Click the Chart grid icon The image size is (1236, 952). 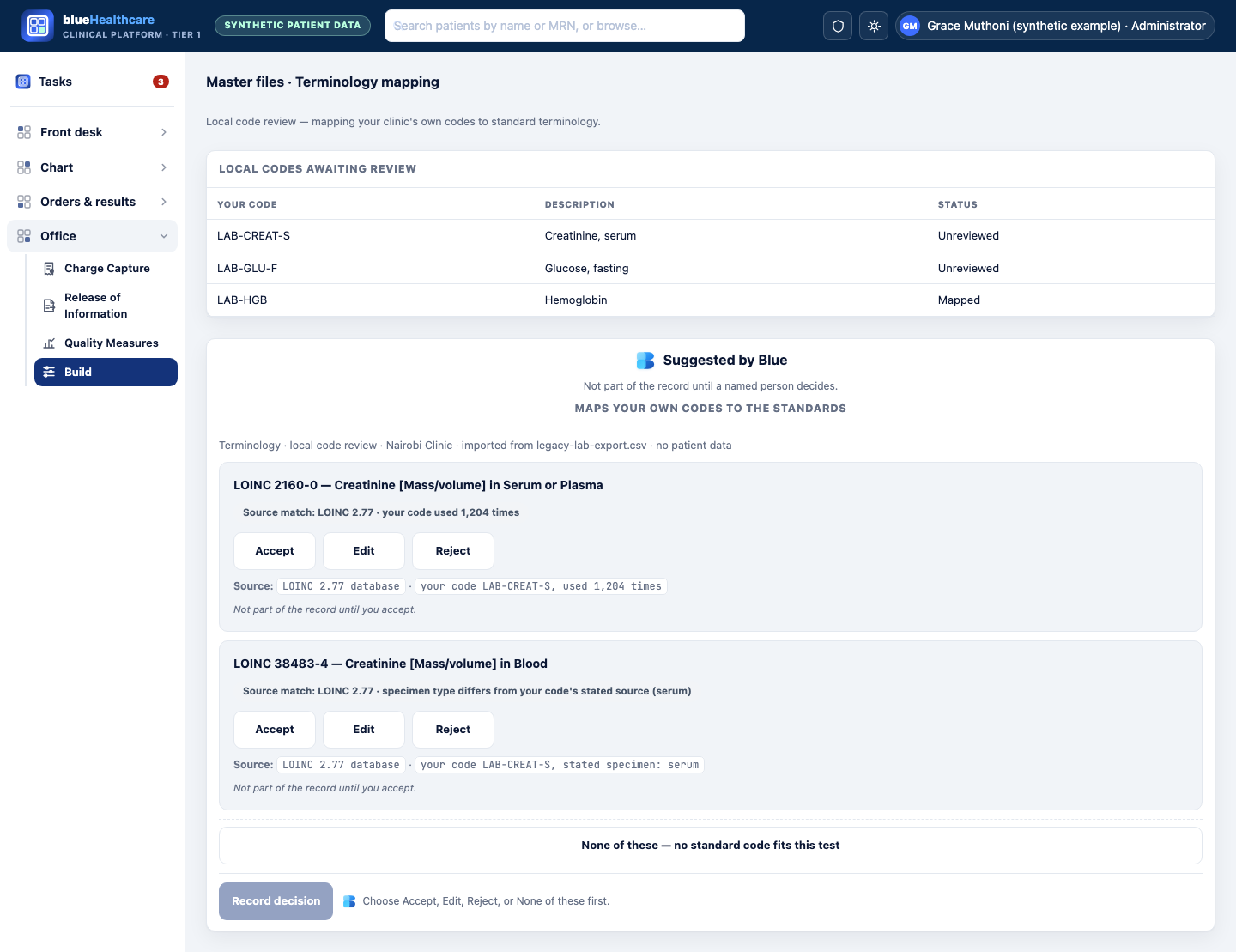click(x=24, y=167)
